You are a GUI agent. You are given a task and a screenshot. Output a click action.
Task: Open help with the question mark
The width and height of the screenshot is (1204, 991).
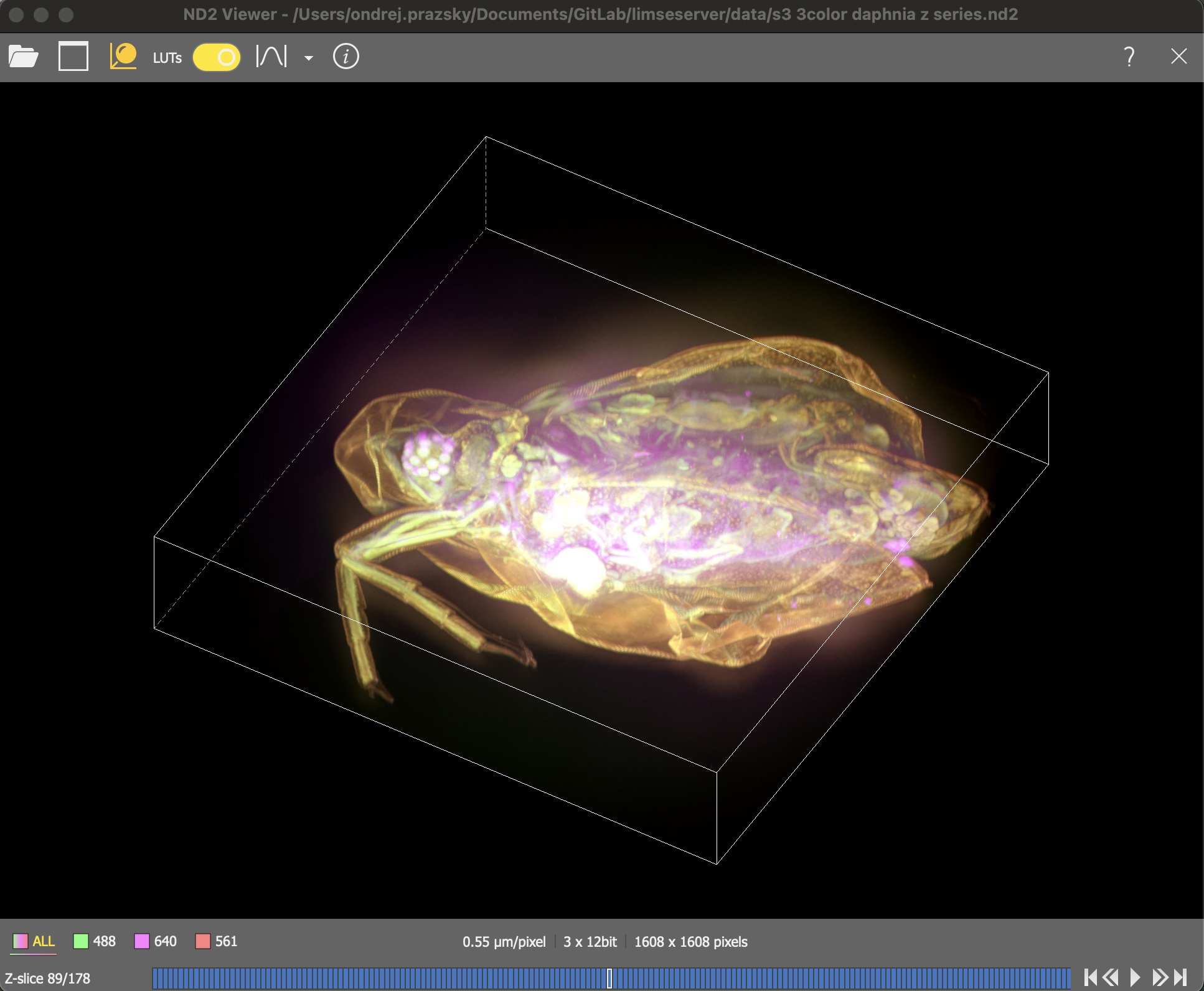(x=1129, y=57)
